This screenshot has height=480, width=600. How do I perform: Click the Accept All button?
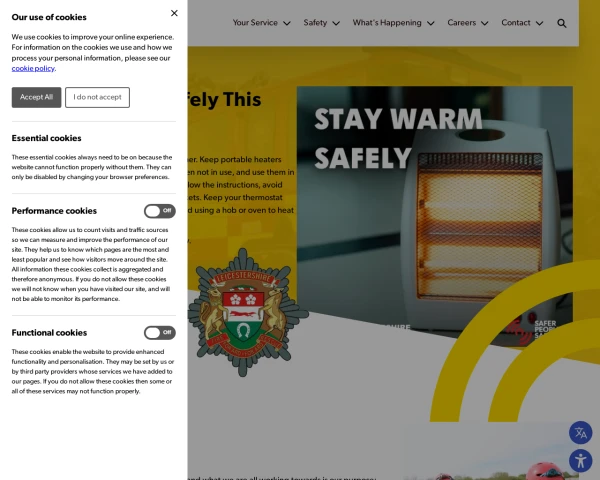36,97
